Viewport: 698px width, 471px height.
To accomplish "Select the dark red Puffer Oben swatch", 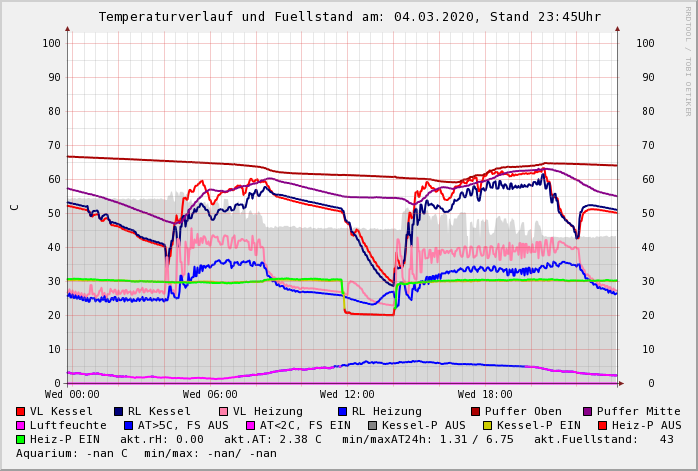I will tap(476, 412).
